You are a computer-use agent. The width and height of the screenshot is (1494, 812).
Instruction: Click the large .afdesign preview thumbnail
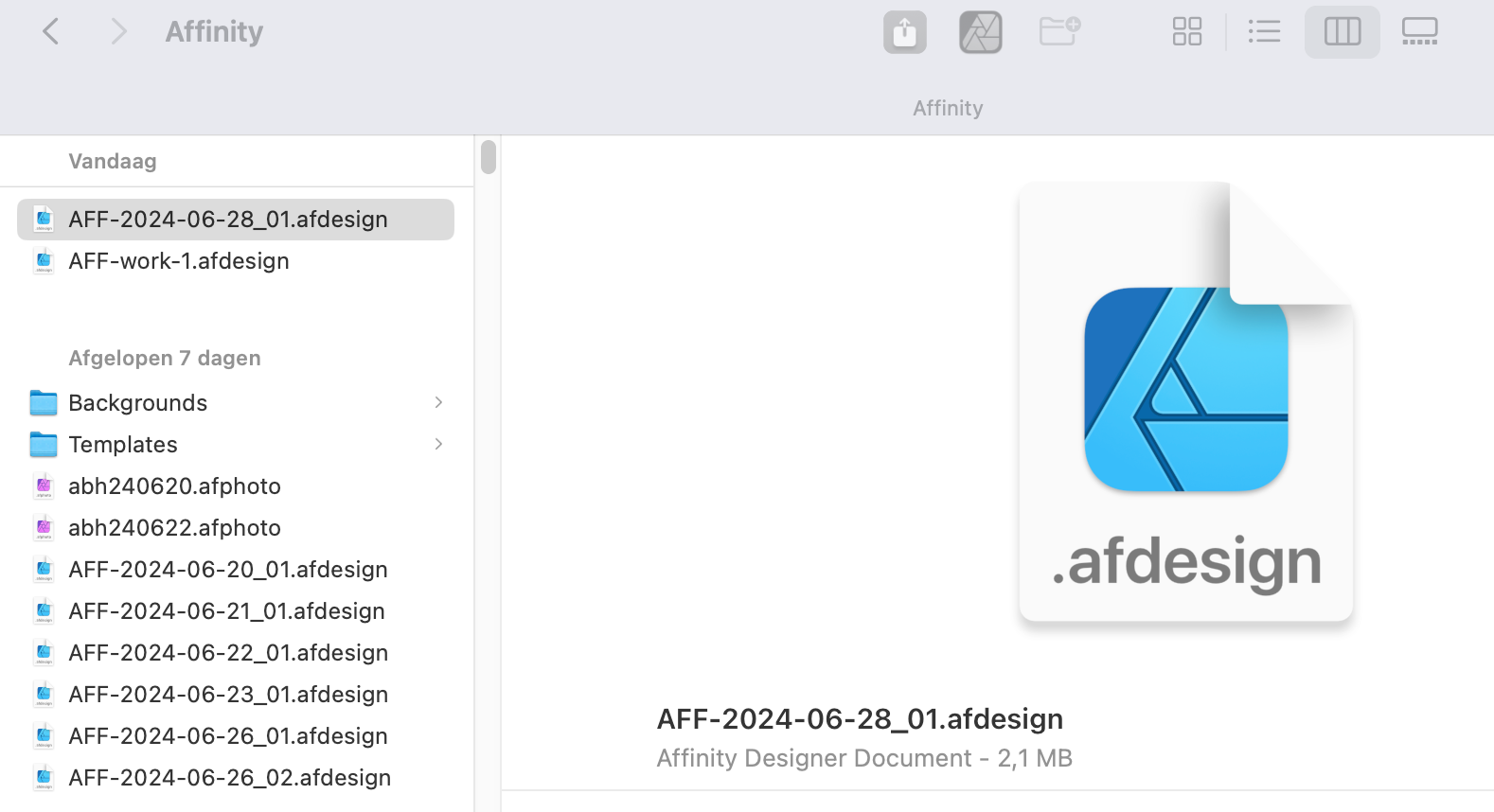coord(1186,402)
